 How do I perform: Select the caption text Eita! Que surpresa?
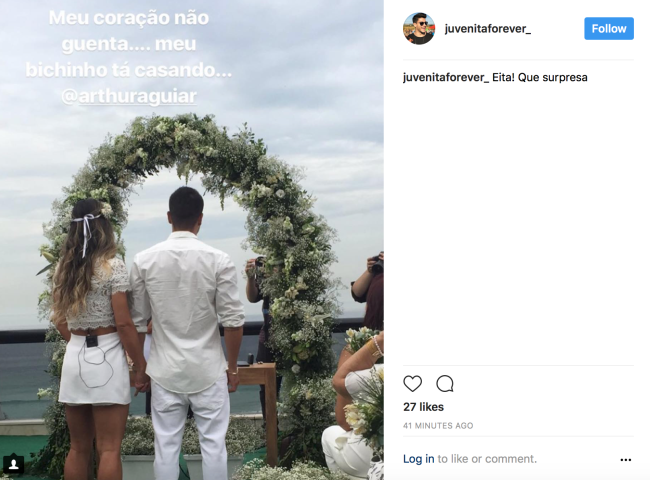[540, 78]
